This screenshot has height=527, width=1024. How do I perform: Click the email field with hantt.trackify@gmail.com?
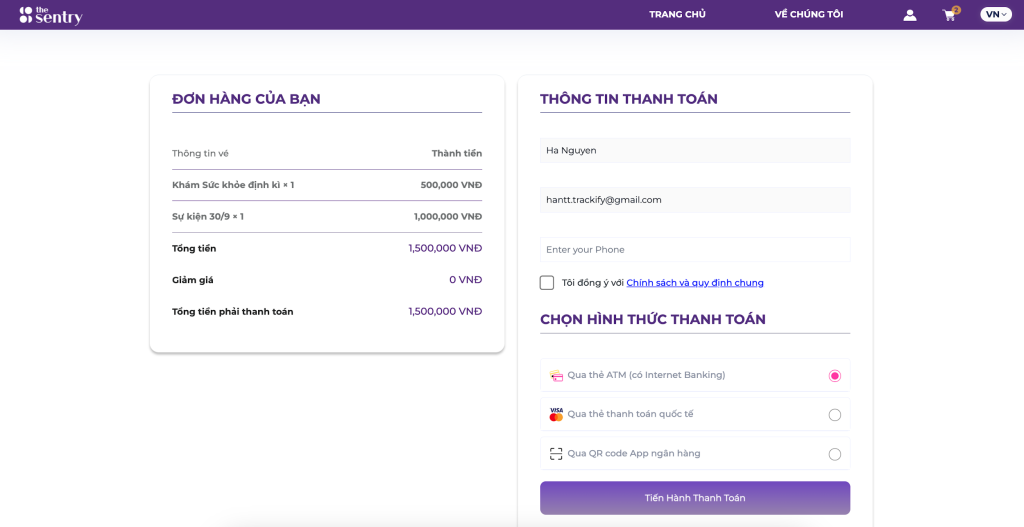(695, 200)
